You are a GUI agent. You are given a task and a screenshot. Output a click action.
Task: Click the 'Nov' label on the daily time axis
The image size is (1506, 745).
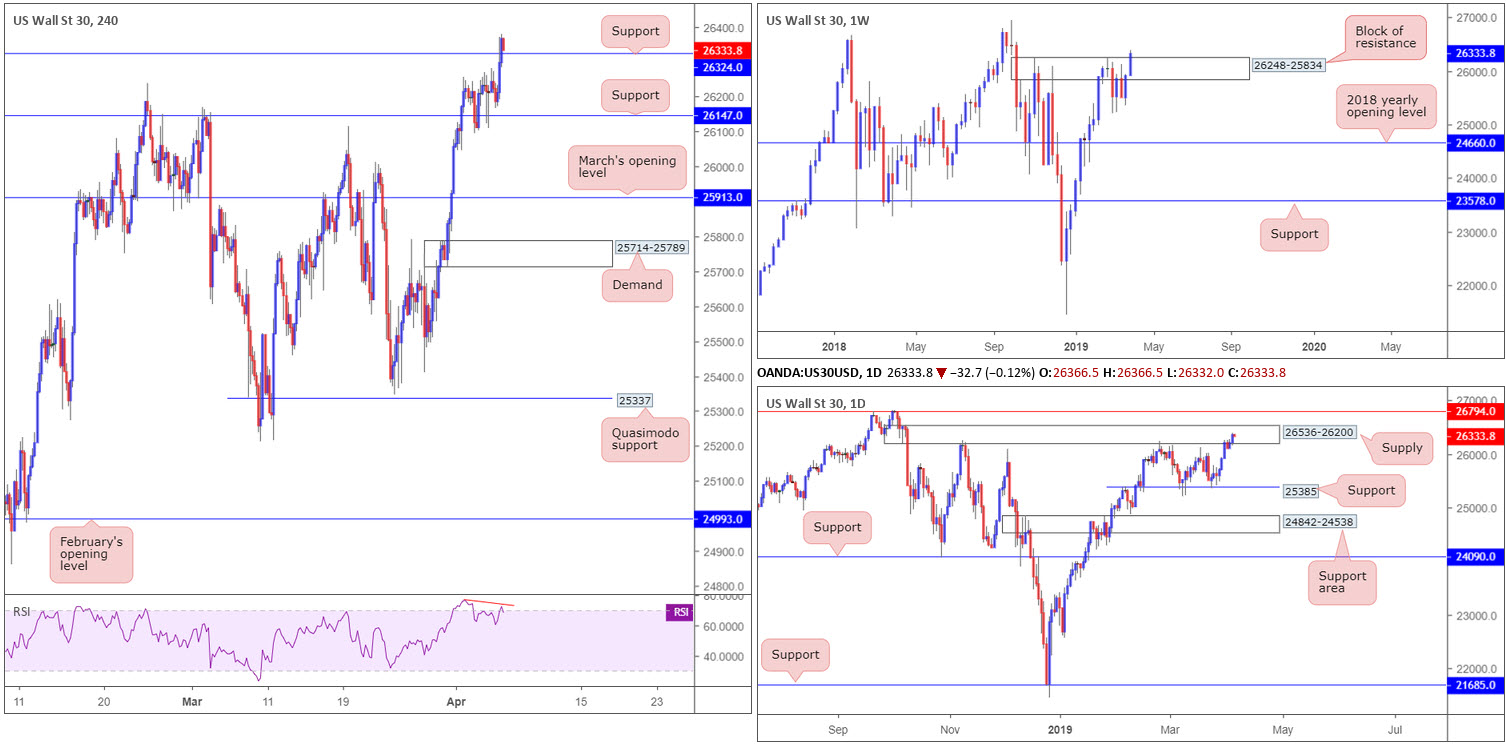950,730
